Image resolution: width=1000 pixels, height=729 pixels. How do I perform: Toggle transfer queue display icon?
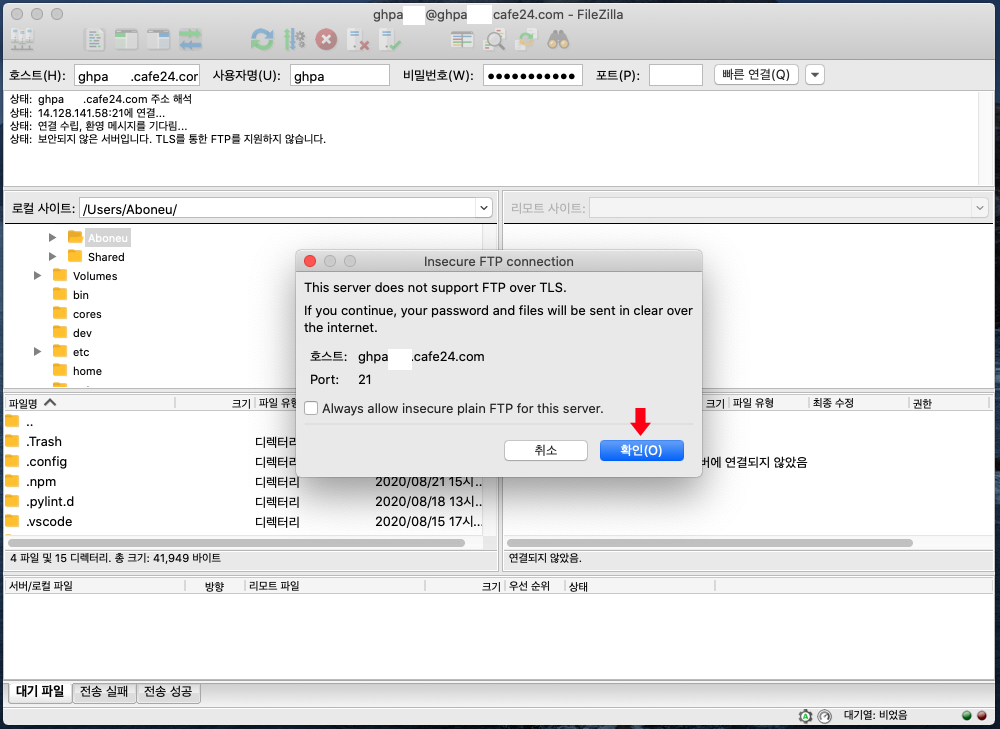click(190, 40)
